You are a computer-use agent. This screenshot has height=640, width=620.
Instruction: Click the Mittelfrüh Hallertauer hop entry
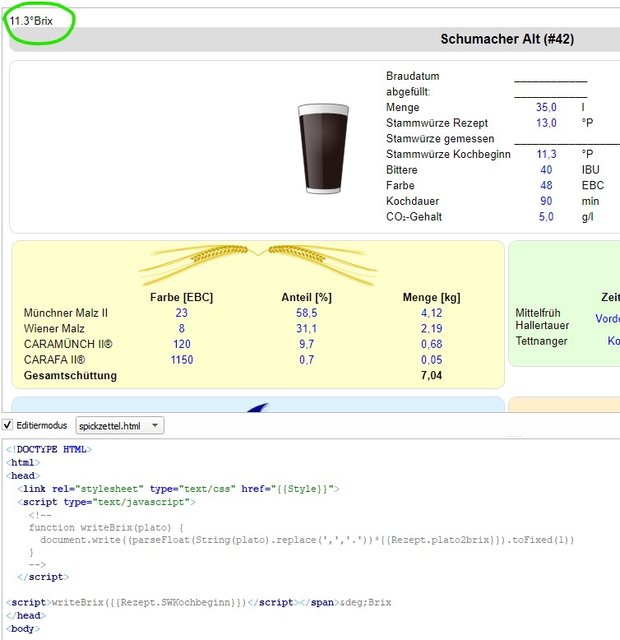[x=542, y=319]
